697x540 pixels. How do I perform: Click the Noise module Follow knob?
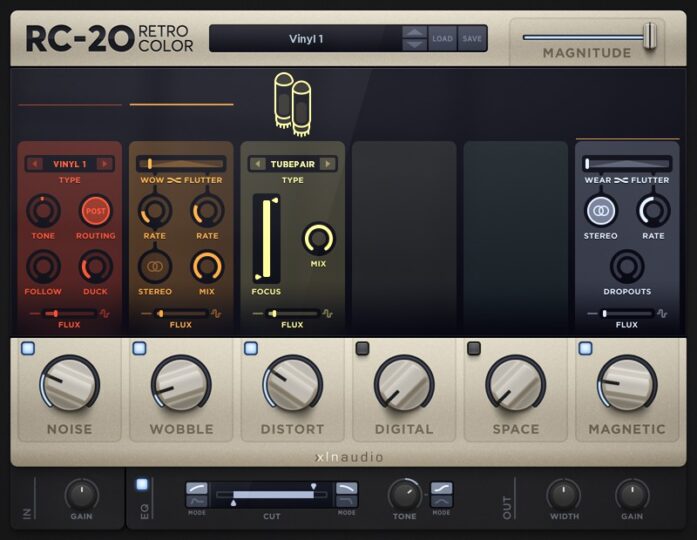click(x=43, y=267)
